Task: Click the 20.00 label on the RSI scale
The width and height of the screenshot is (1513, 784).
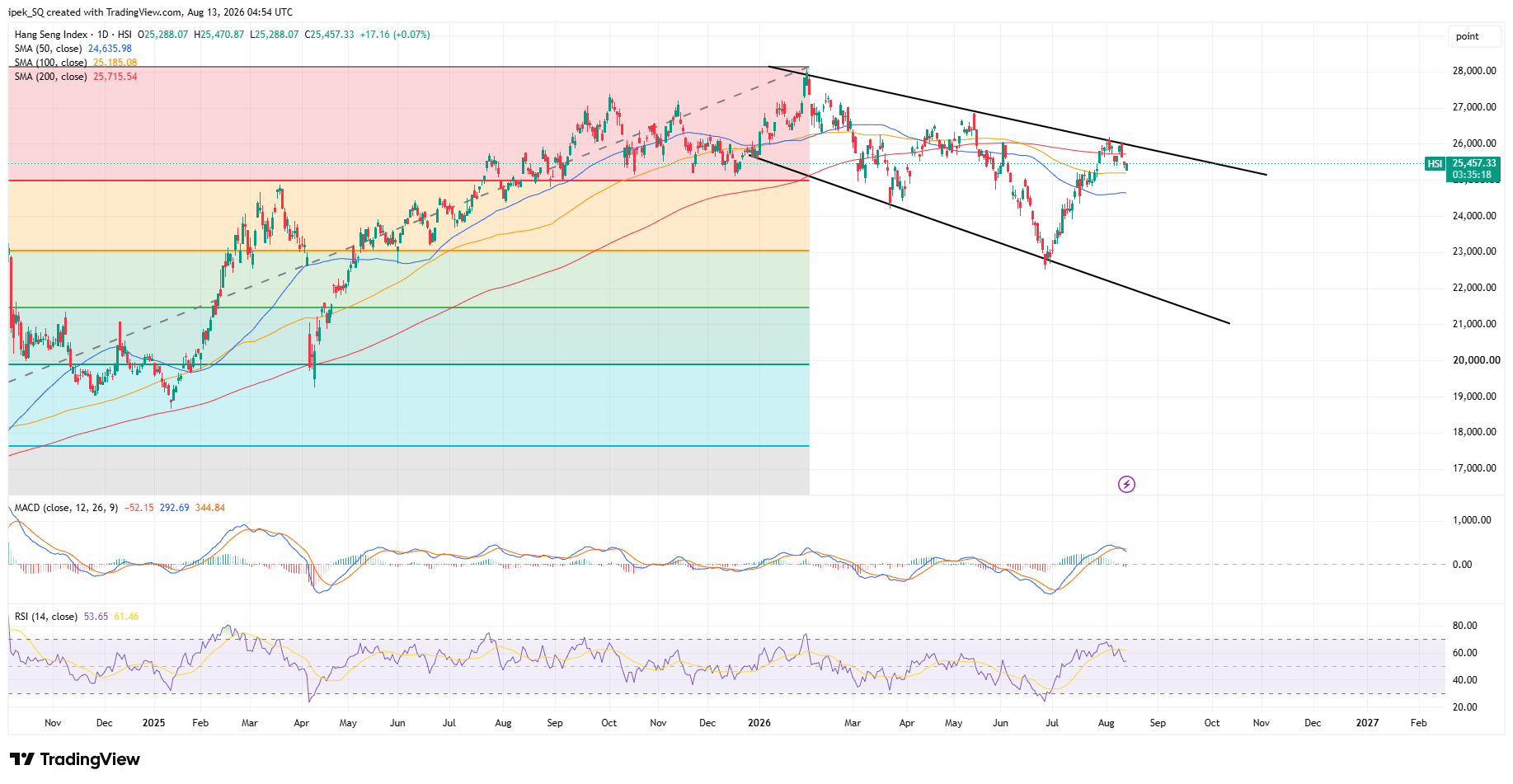Action: coord(1465,707)
